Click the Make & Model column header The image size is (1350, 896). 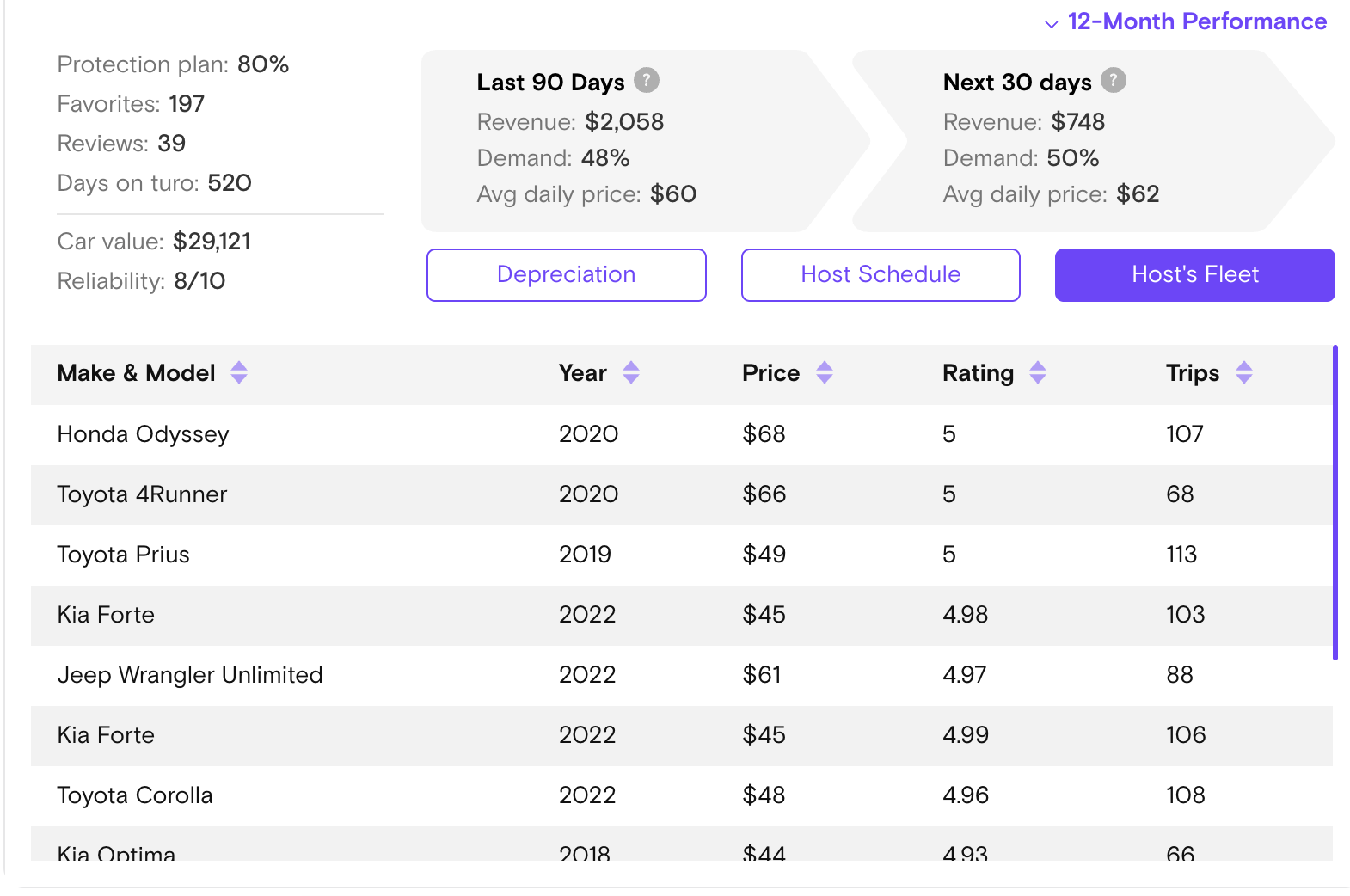[x=136, y=373]
